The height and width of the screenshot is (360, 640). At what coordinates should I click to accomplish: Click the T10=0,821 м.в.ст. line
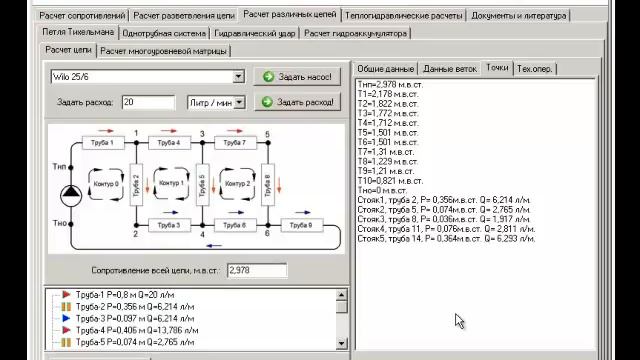[390, 181]
